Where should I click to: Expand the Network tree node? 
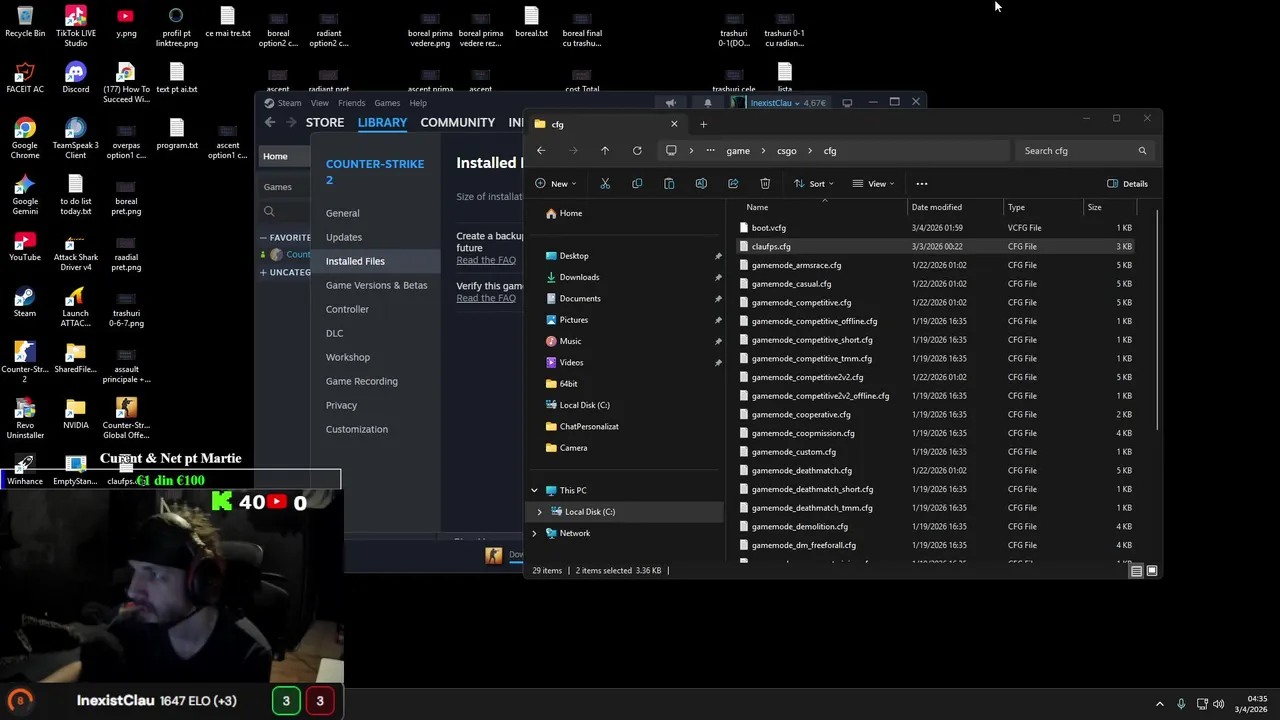(534, 533)
